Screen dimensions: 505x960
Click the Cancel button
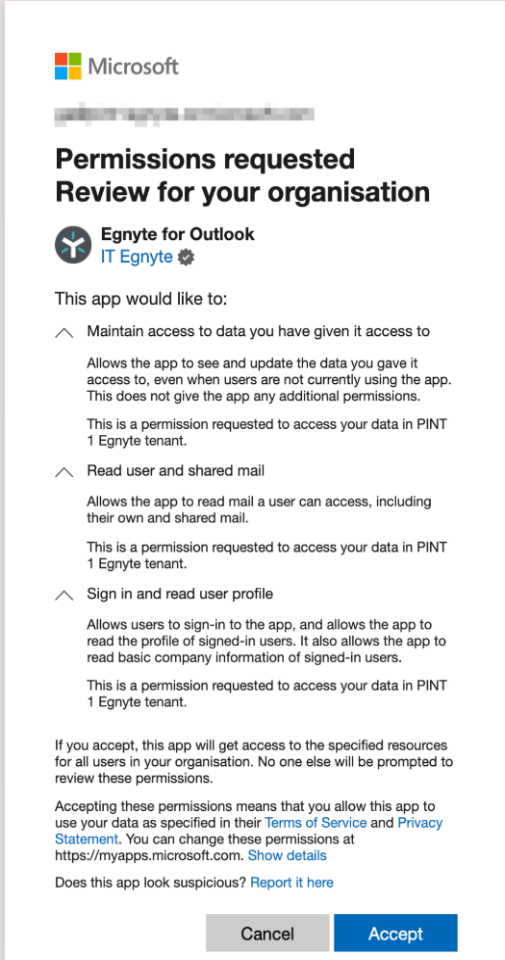point(267,933)
